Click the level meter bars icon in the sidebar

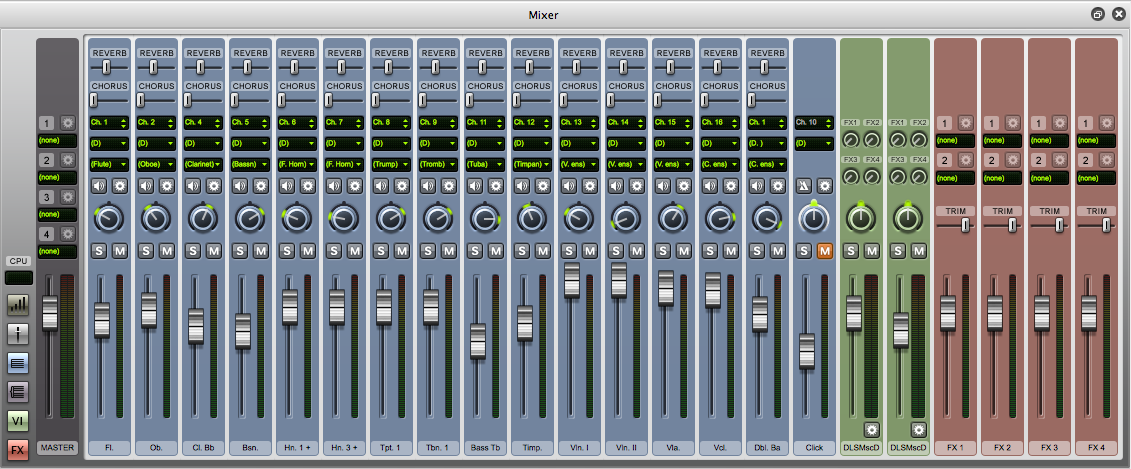18,305
